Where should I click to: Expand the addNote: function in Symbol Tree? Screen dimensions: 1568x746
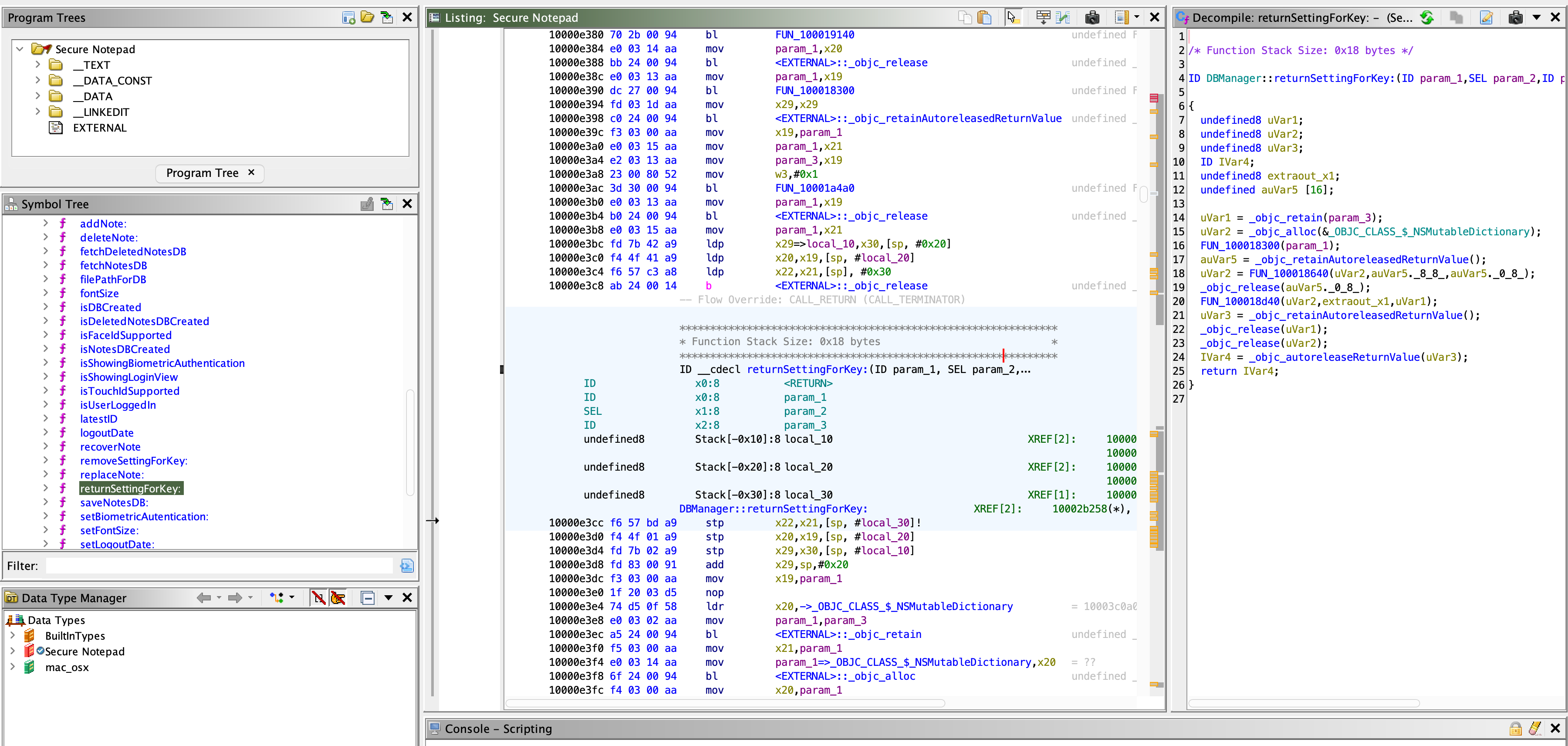pos(46,224)
